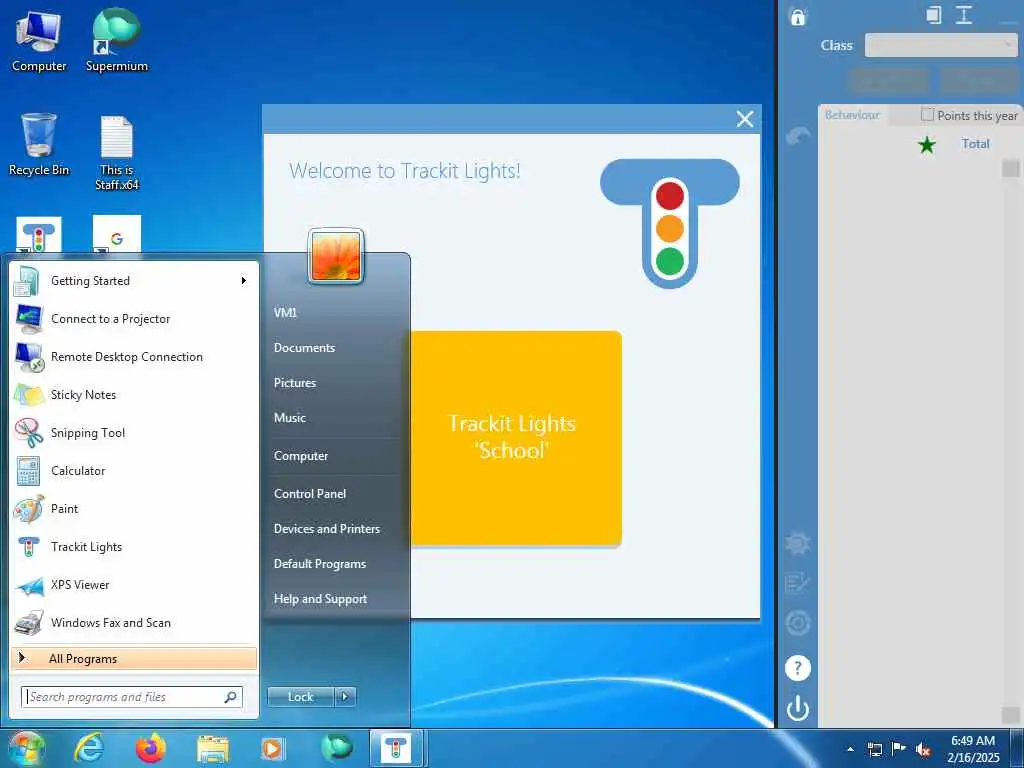Show hidden system tray icons

[850, 749]
